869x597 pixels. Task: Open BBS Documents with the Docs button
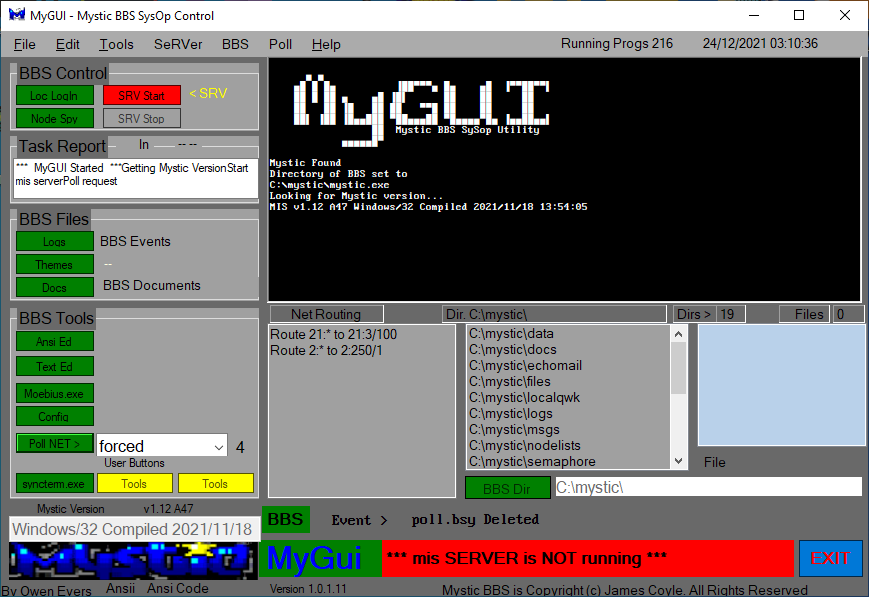(54, 287)
